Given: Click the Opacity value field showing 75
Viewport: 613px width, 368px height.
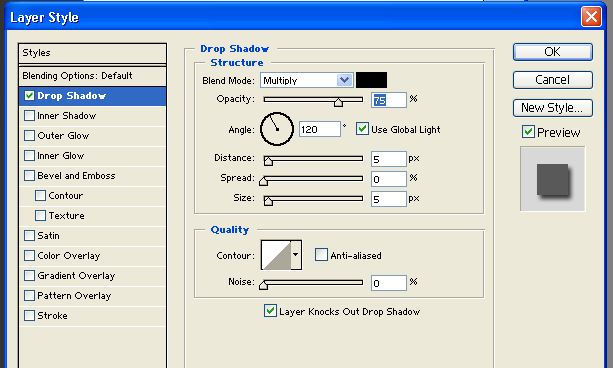Looking at the screenshot, I should tap(389, 100).
